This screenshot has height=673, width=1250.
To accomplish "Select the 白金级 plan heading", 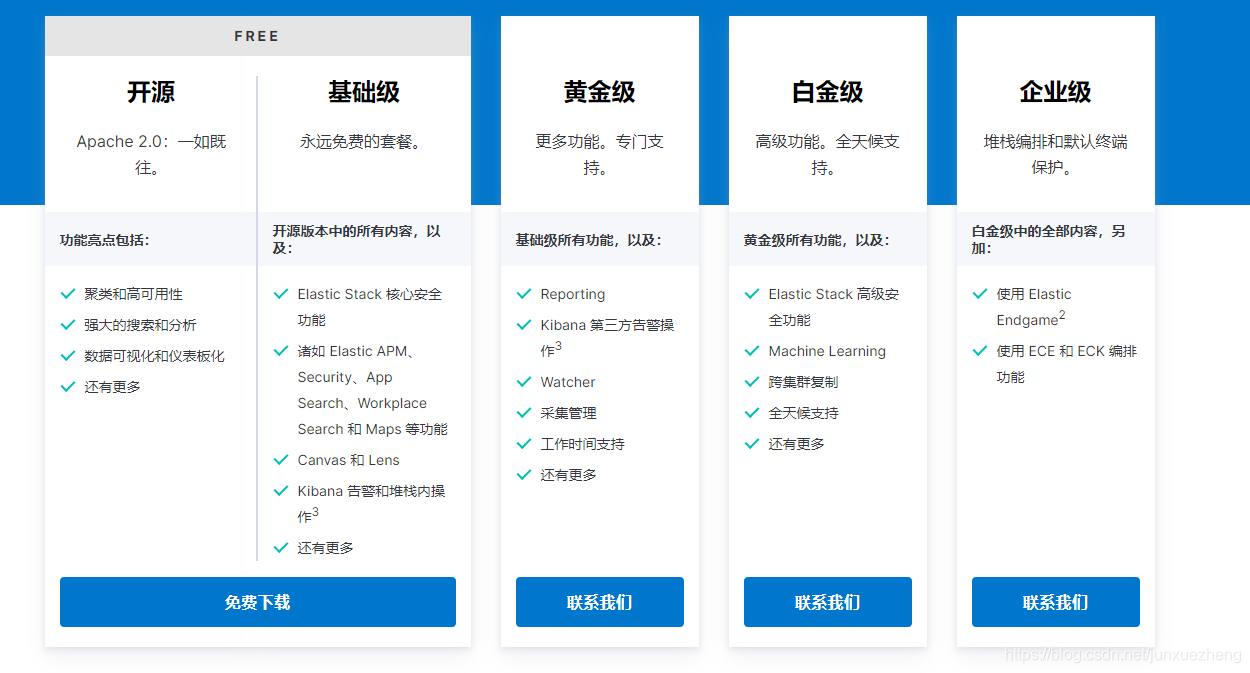I will [x=828, y=92].
